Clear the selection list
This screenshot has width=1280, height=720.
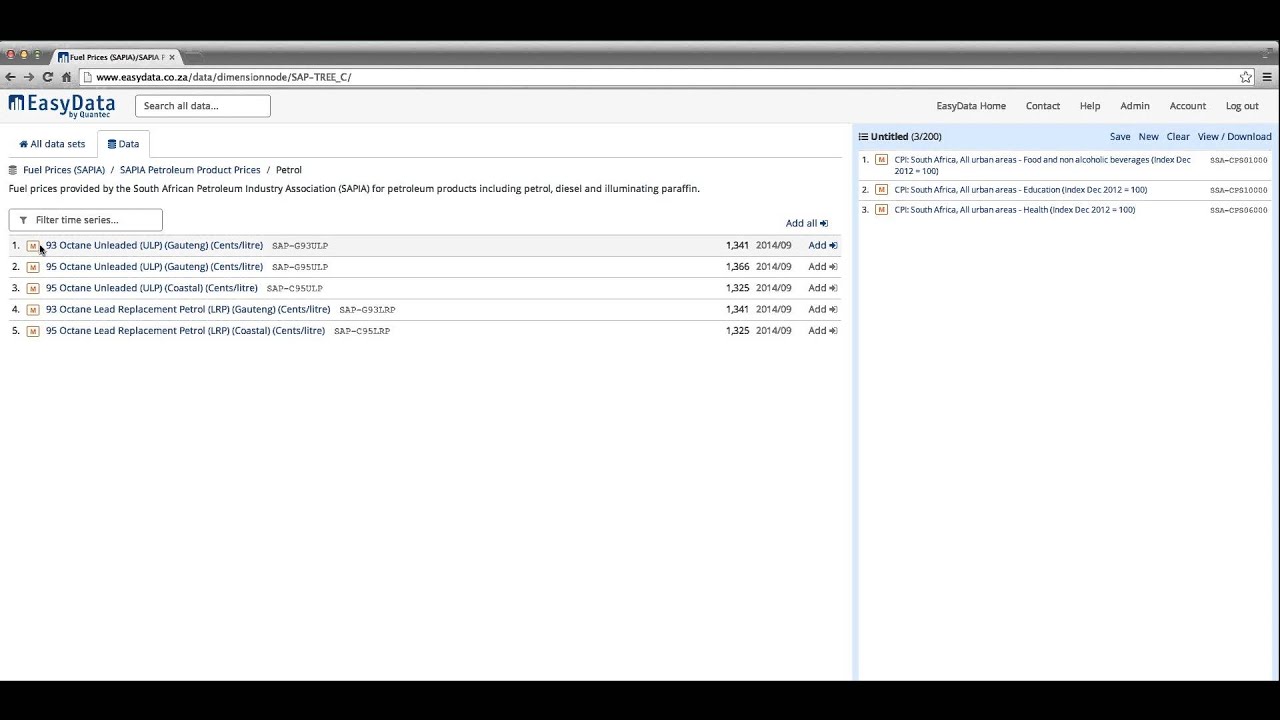click(1178, 137)
